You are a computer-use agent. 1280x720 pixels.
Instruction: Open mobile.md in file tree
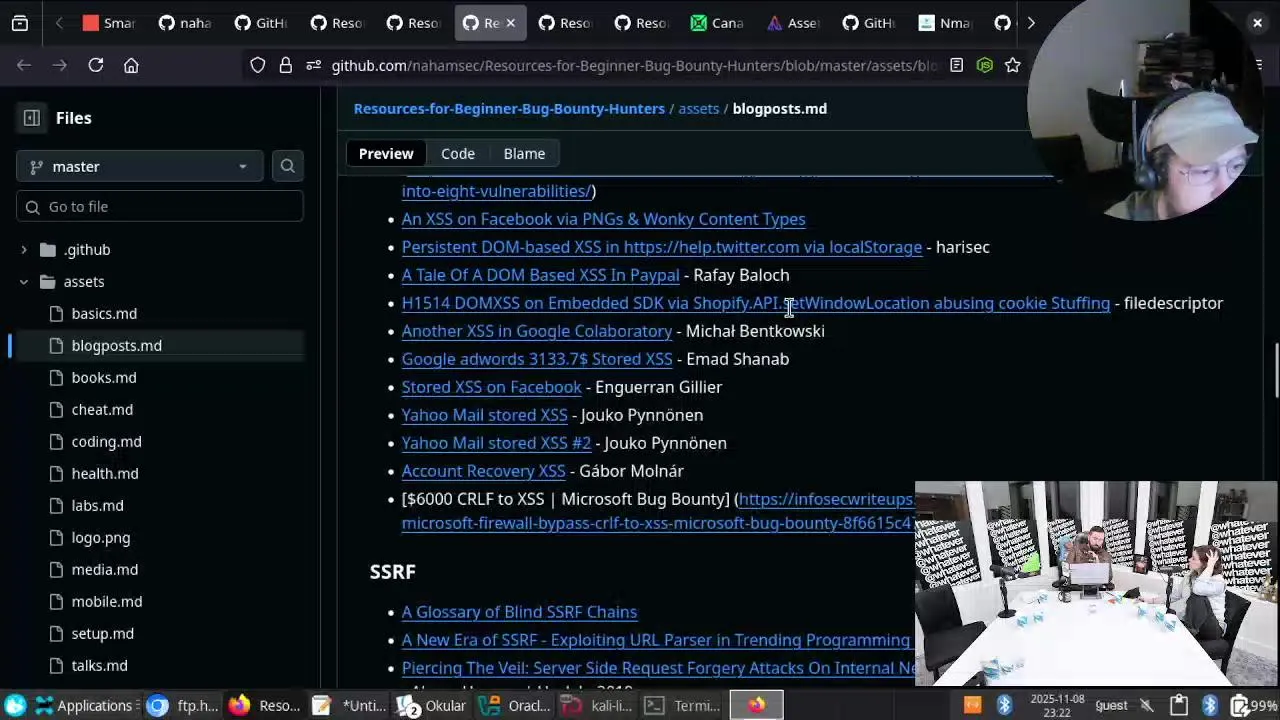click(107, 602)
